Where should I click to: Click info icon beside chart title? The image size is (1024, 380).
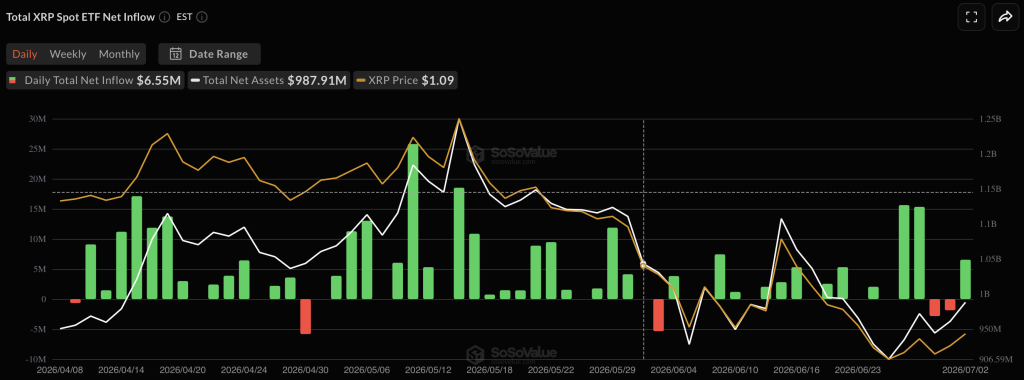click(165, 18)
